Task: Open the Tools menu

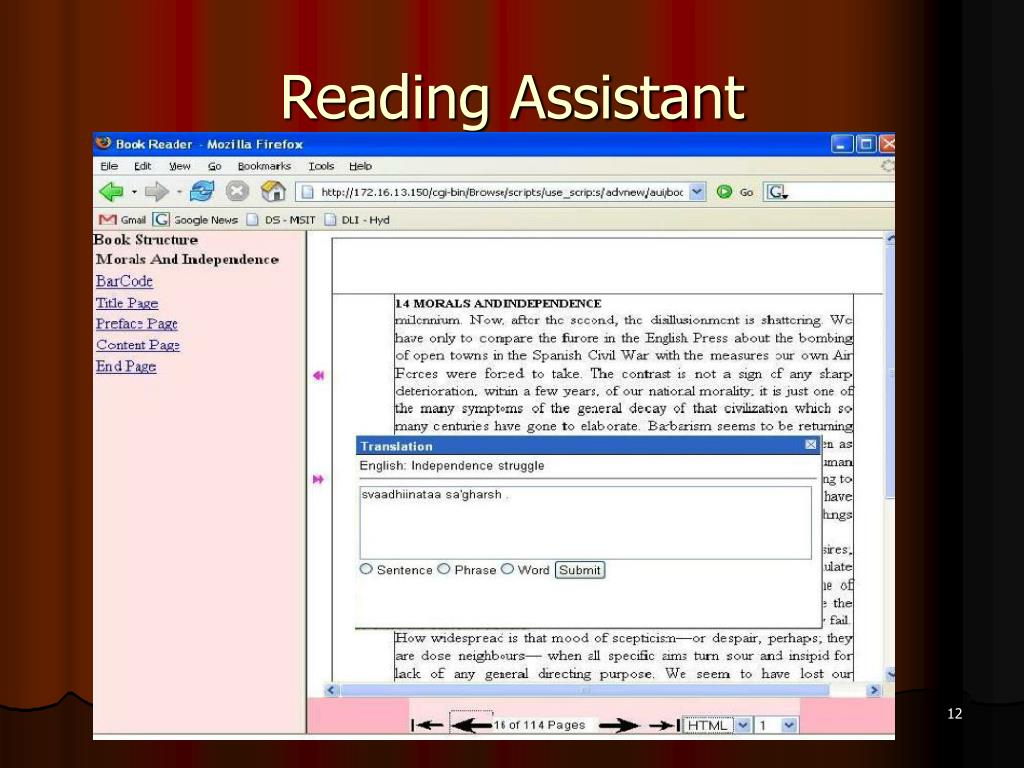Action: pyautogui.click(x=321, y=166)
